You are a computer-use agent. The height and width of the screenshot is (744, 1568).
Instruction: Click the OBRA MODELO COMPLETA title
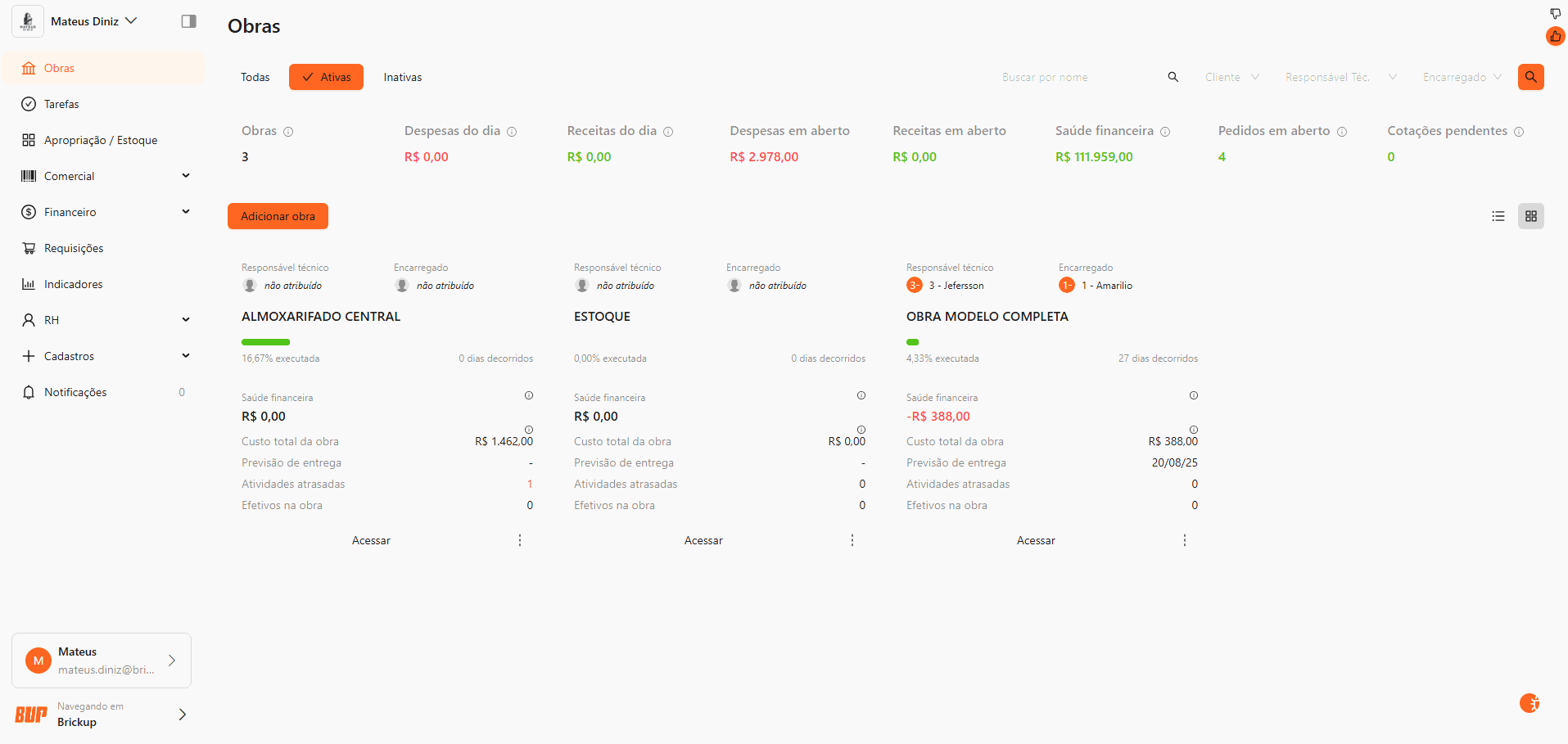987,317
